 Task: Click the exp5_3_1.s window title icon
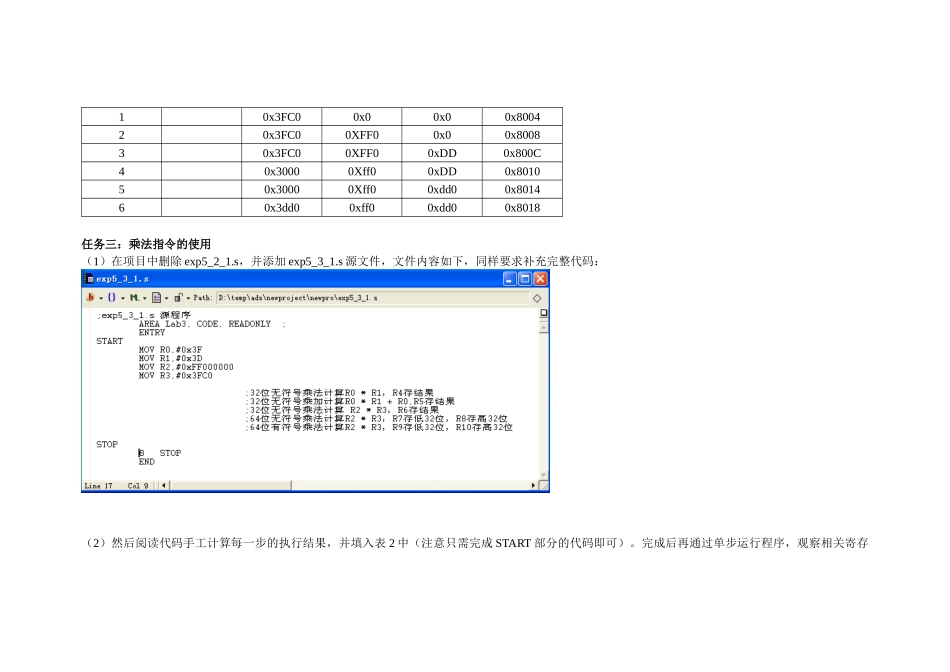88,279
